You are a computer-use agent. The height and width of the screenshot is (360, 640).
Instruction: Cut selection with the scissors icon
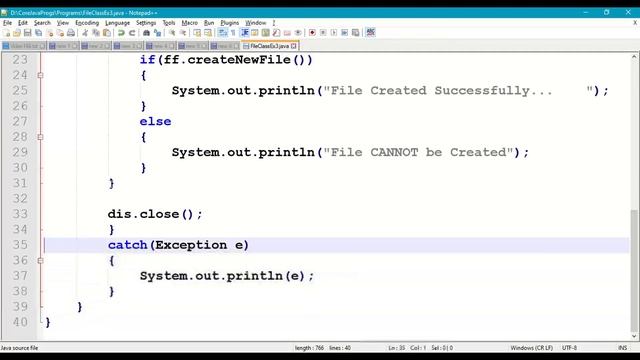(85, 33)
